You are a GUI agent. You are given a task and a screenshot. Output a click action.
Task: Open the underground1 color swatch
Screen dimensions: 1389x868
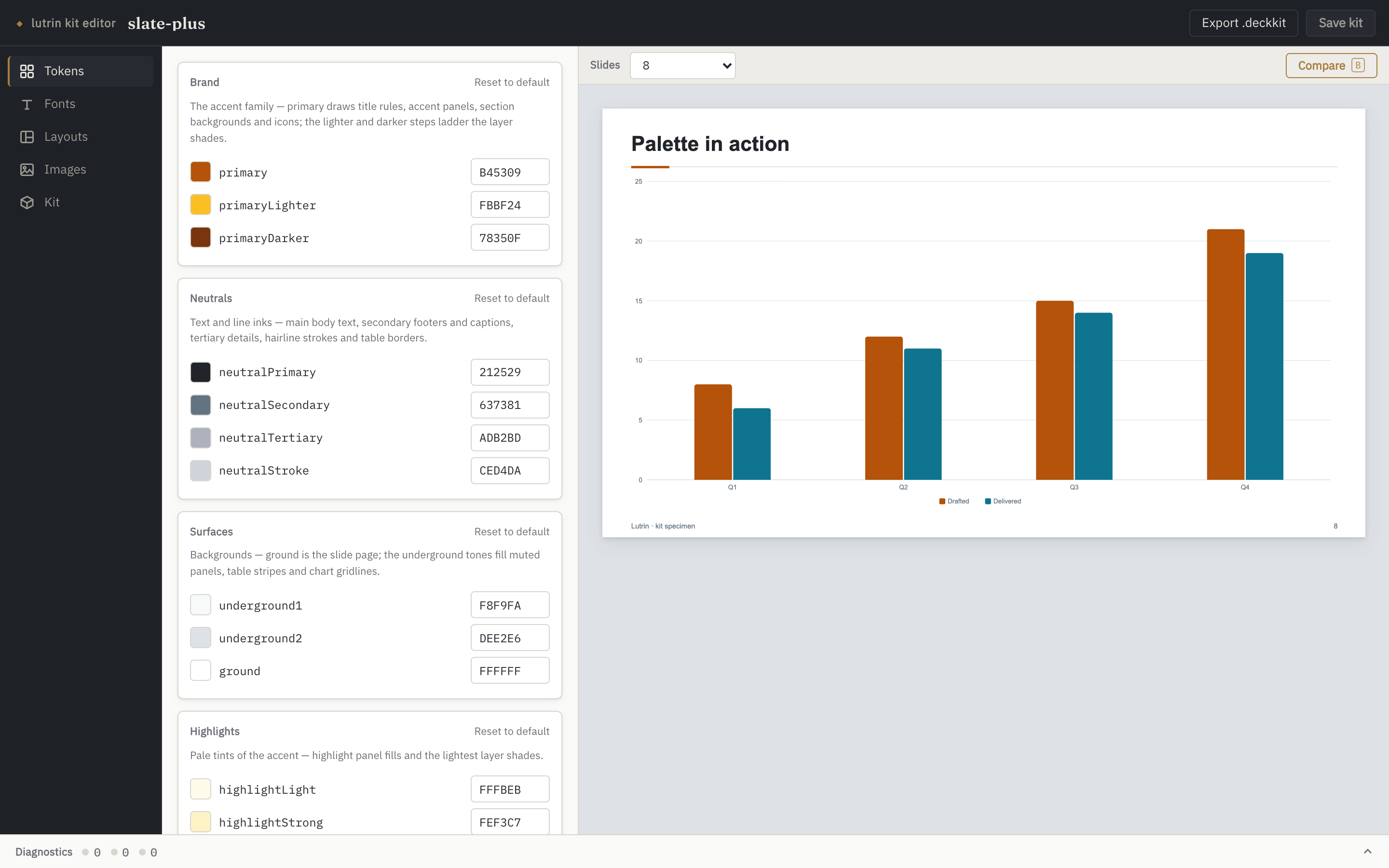click(x=200, y=605)
